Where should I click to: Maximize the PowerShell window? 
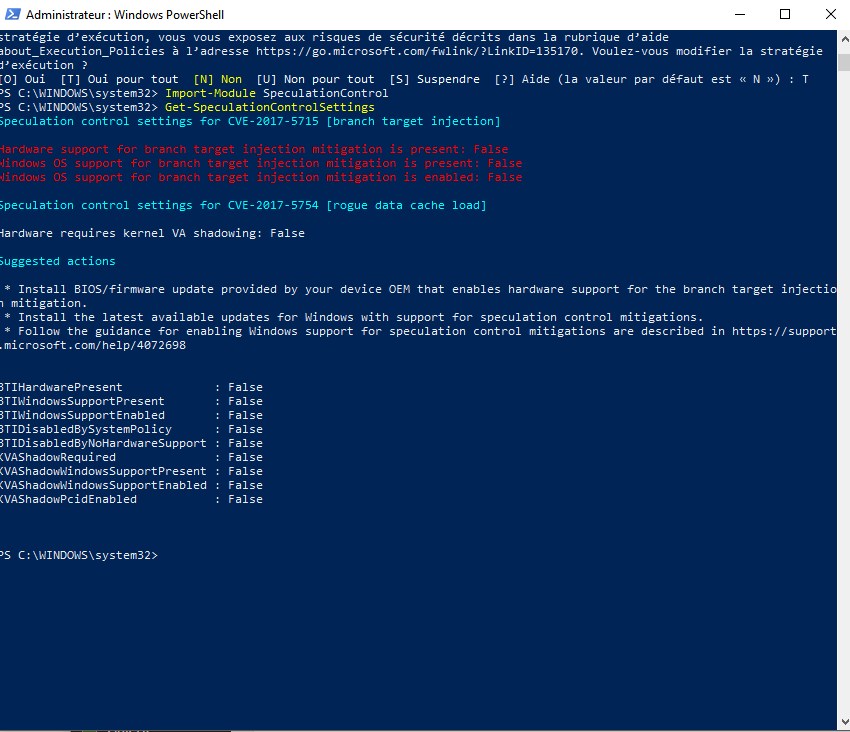point(784,14)
